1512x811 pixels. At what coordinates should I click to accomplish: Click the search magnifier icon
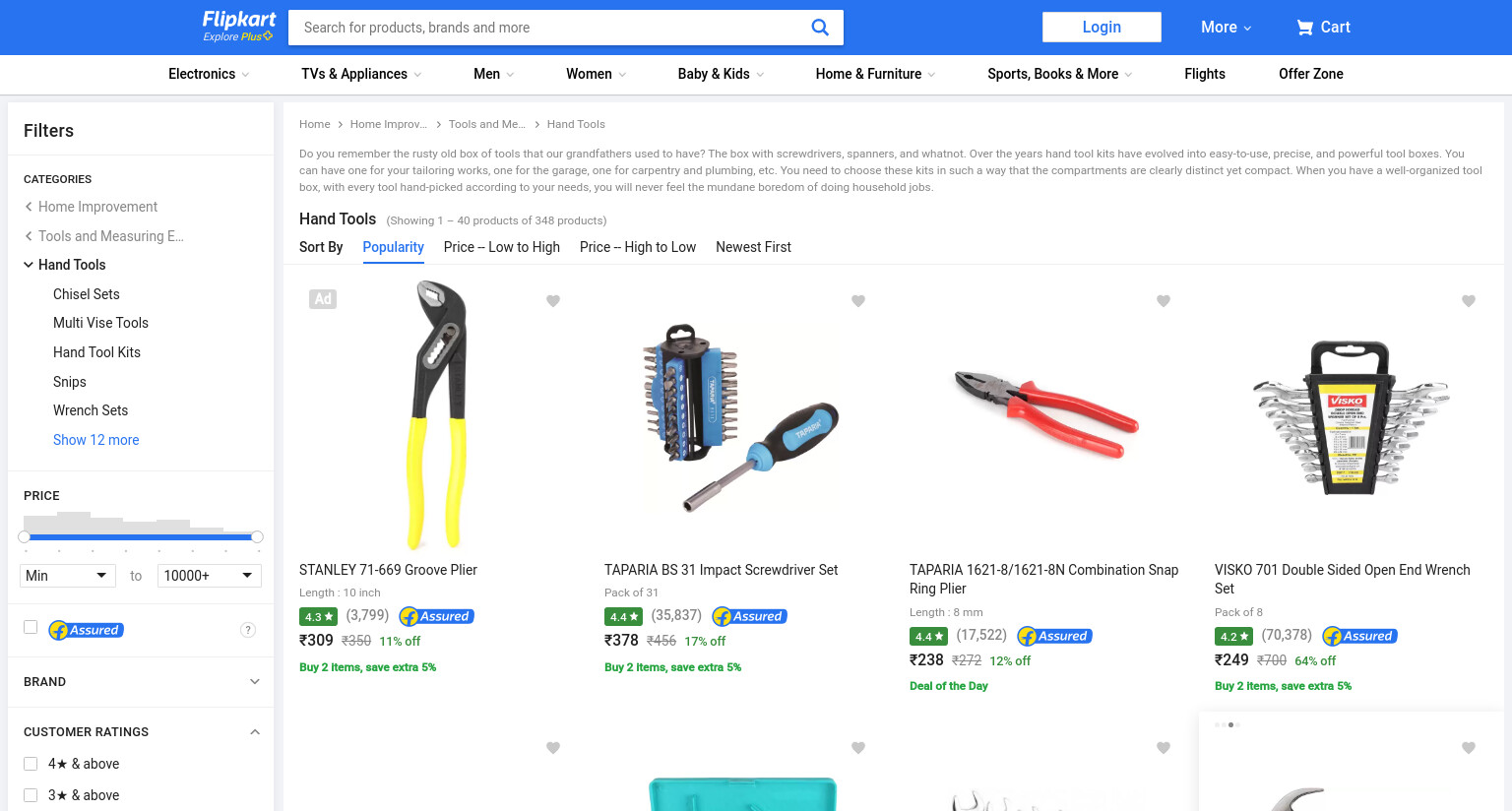[x=819, y=28]
